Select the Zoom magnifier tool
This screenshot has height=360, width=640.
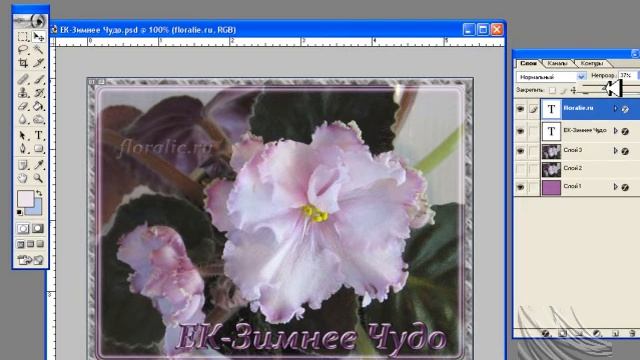[x=38, y=178]
